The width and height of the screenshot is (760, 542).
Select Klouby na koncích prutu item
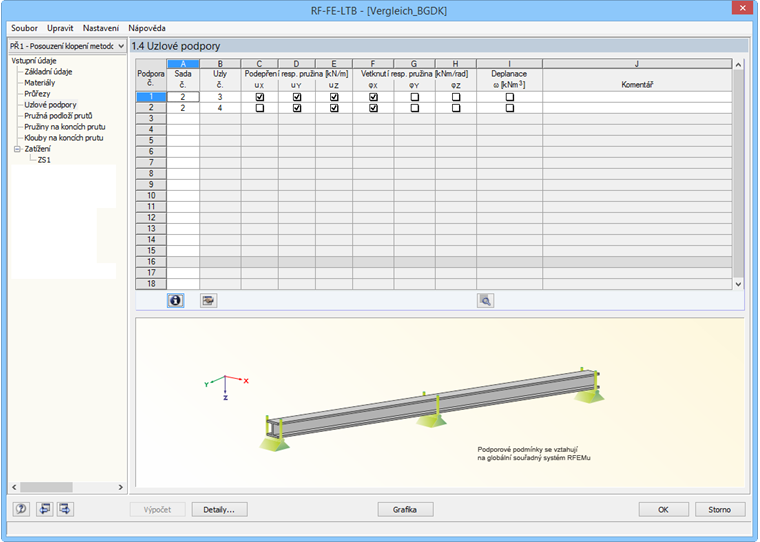(63, 138)
